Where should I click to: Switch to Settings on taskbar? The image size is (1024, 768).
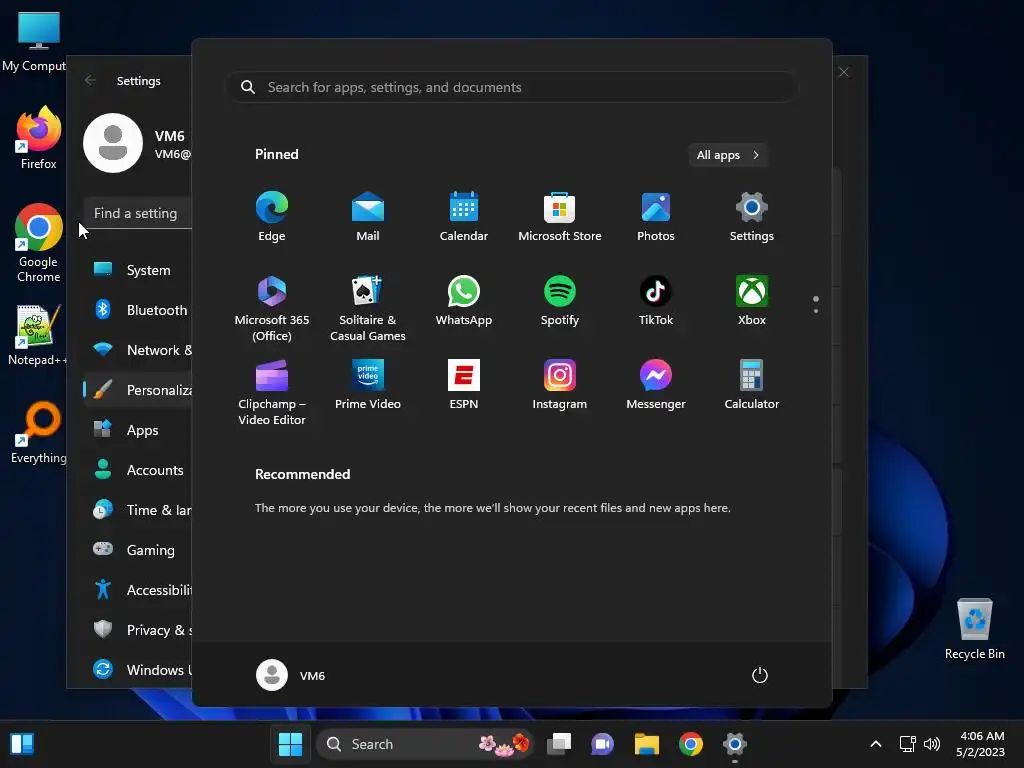click(x=735, y=744)
